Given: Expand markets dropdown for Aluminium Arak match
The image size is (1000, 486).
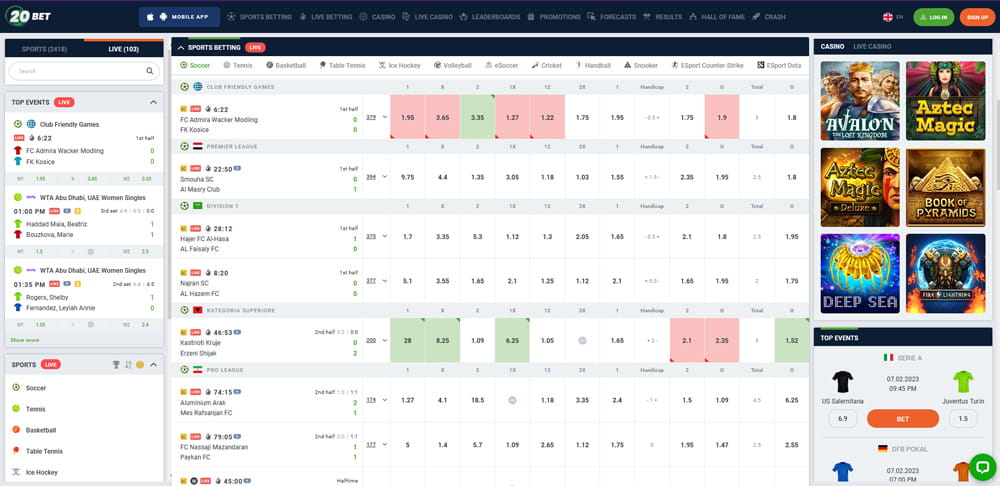Looking at the screenshot, I should 385,401.
